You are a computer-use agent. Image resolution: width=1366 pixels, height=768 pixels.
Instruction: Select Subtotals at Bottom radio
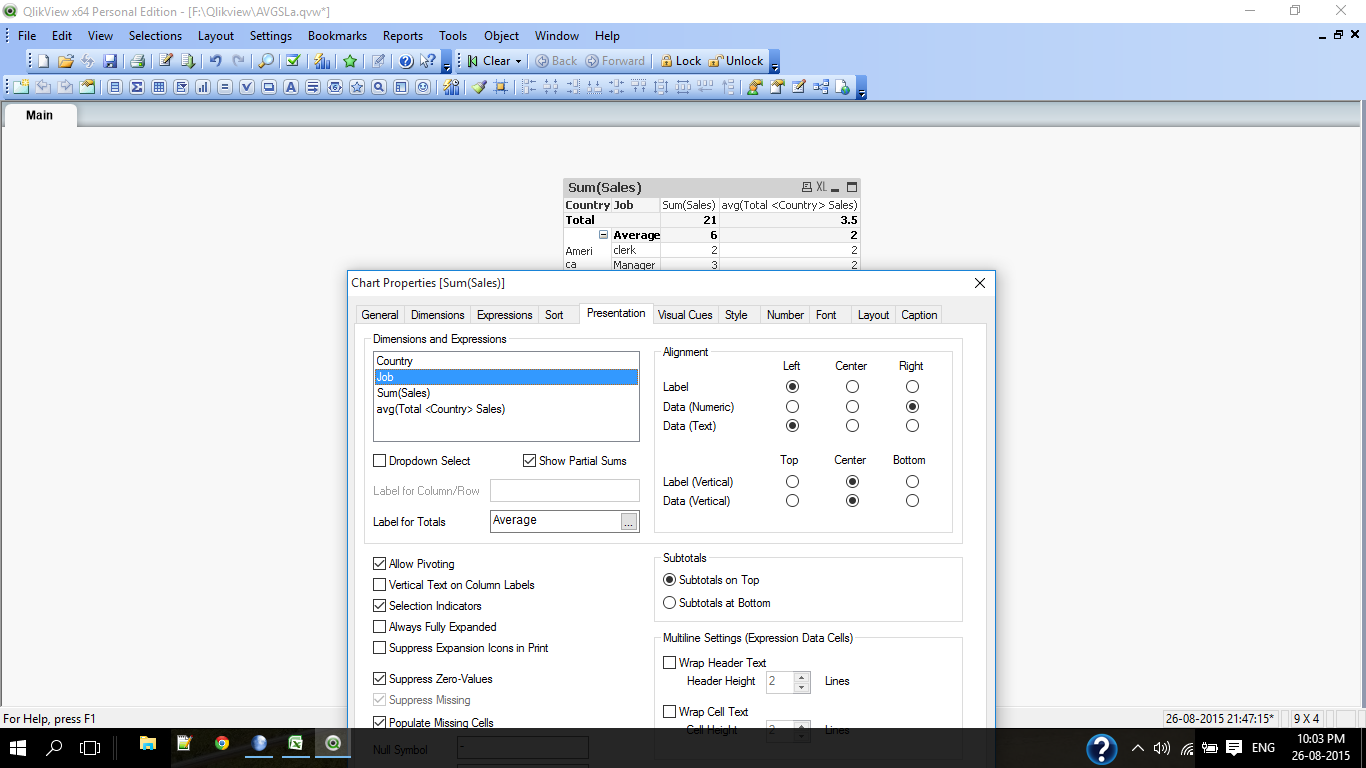pos(670,603)
